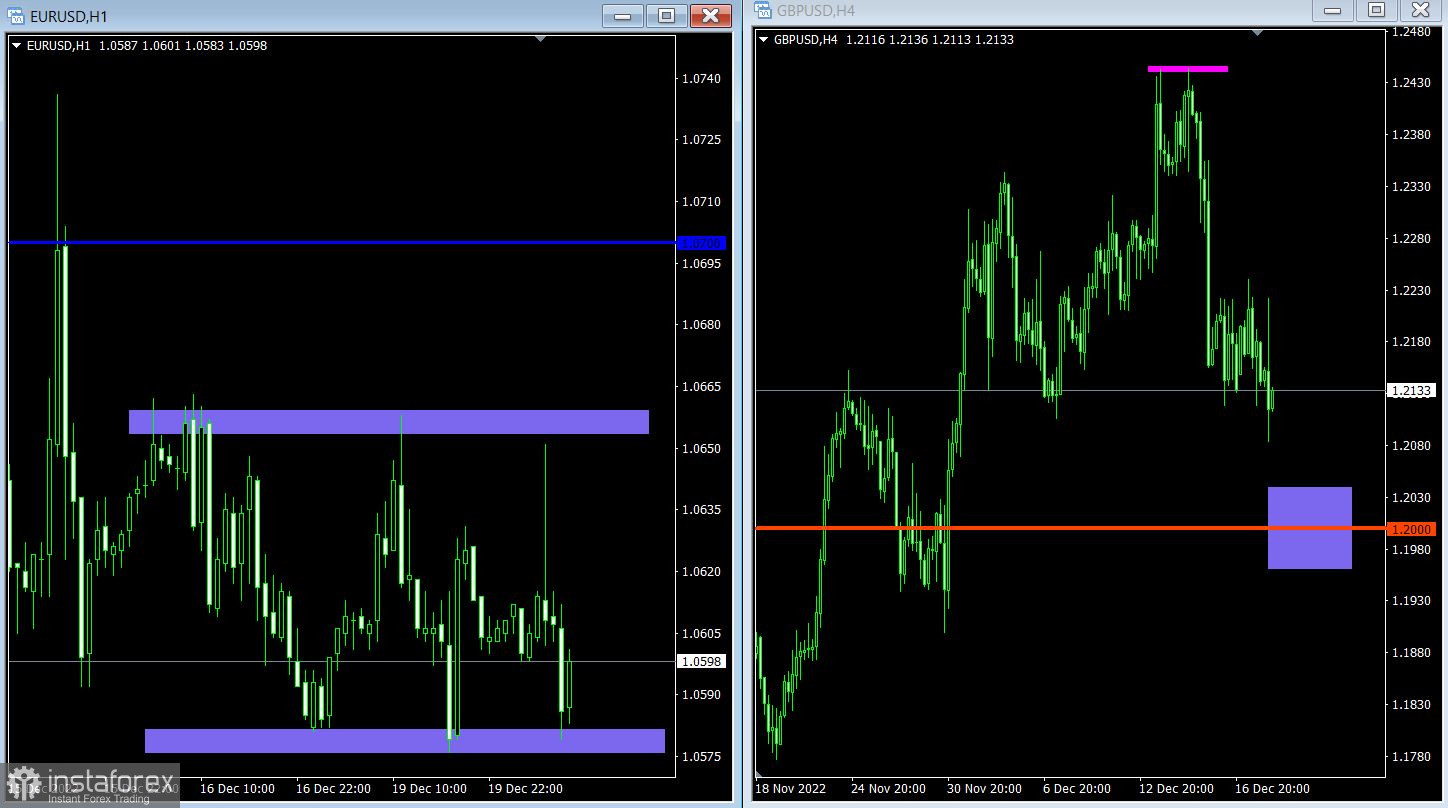Select the upper purple resistance zone on EURUSD
Screen dimensions: 1448x808
389,422
